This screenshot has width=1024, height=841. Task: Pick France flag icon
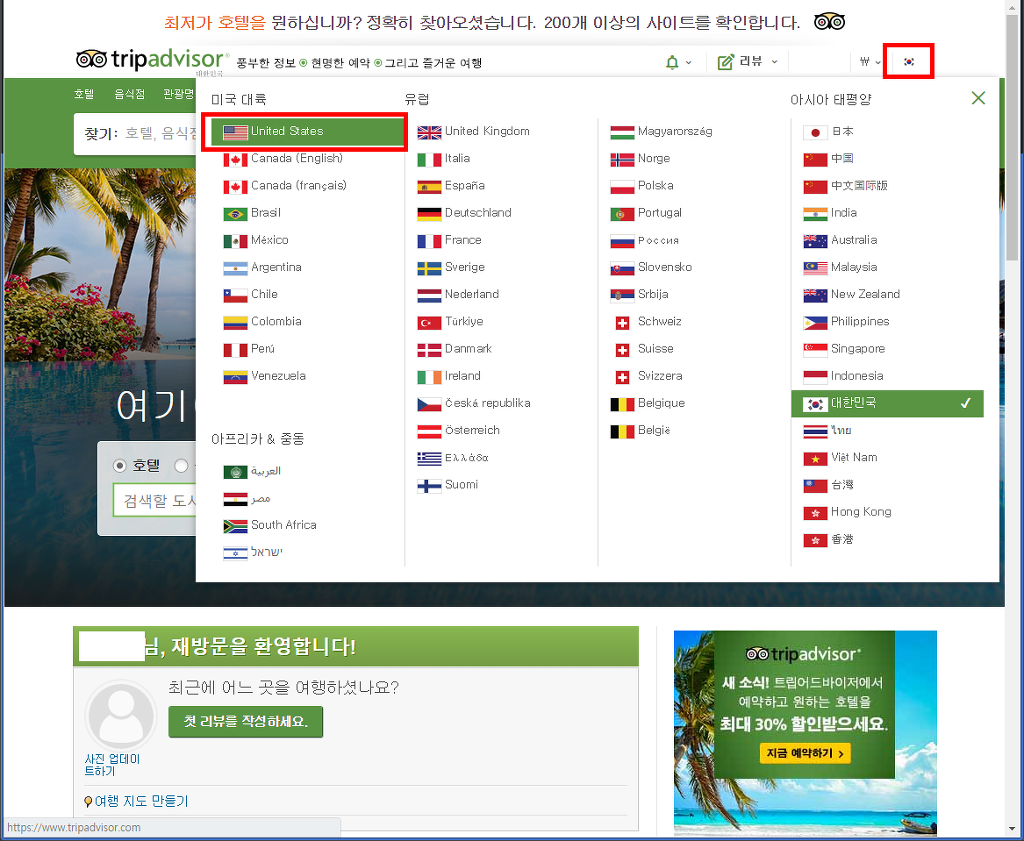429,241
